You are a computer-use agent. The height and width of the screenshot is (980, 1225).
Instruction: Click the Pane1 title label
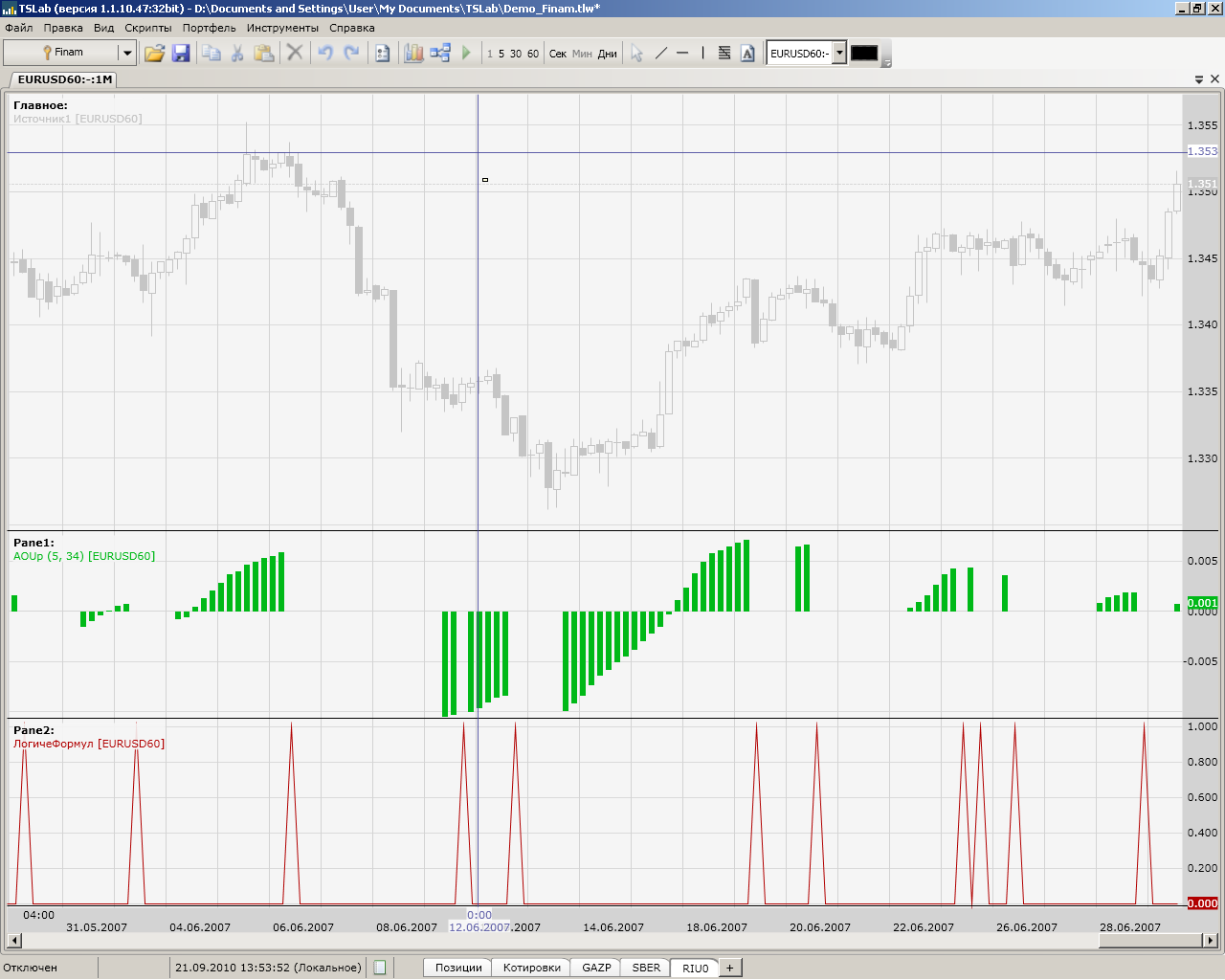33,543
